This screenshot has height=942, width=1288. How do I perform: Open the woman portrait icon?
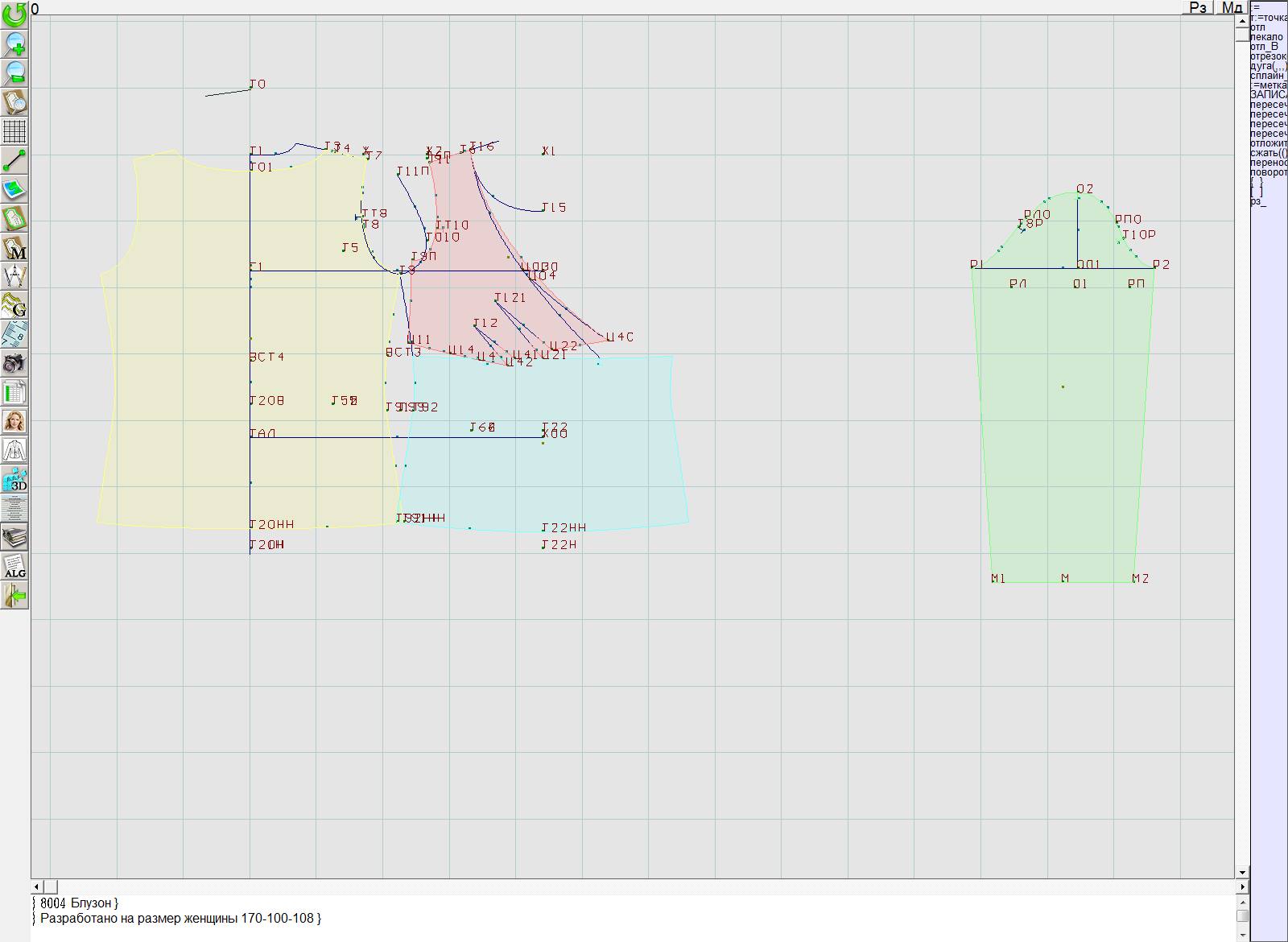pyautogui.click(x=14, y=421)
